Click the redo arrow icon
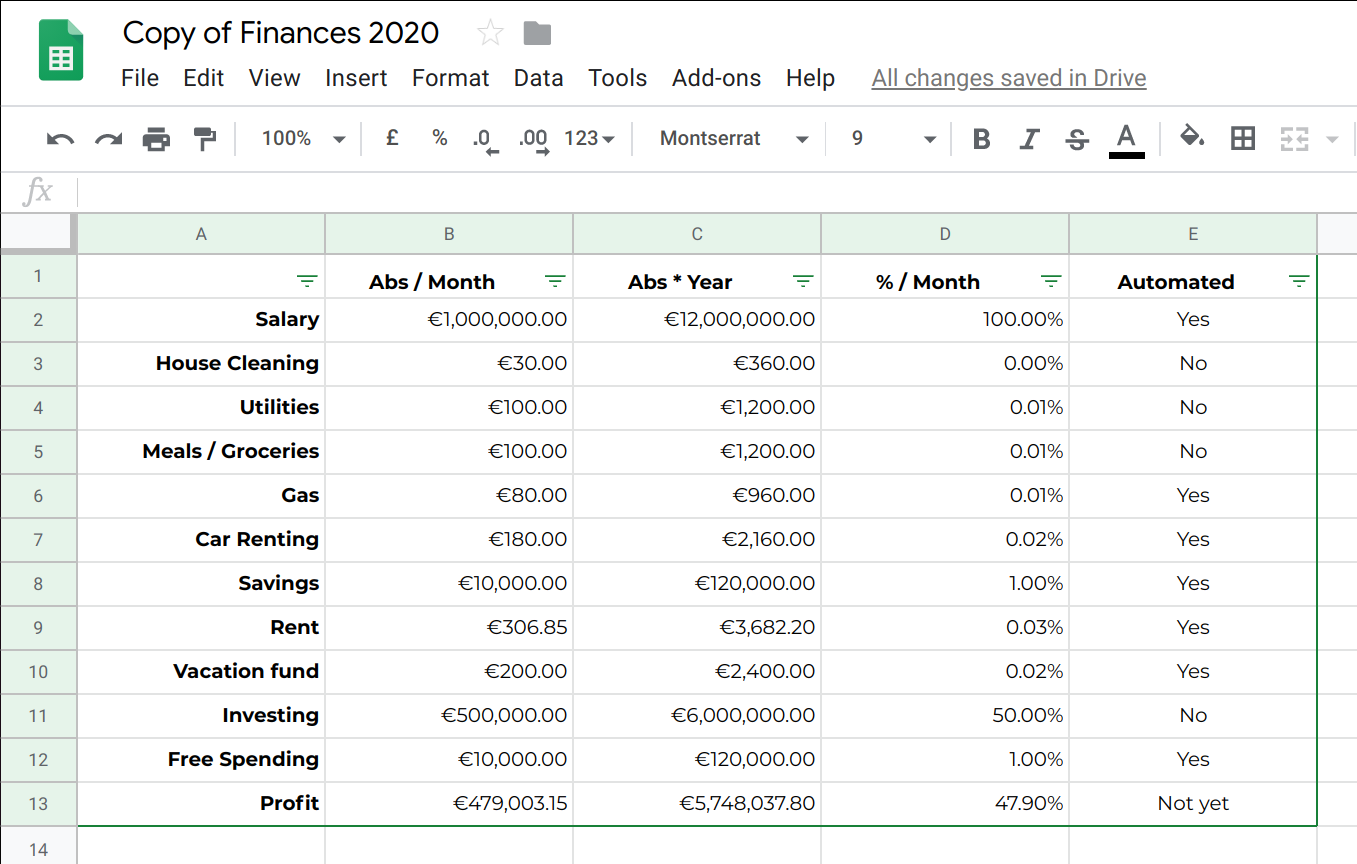 click(108, 139)
